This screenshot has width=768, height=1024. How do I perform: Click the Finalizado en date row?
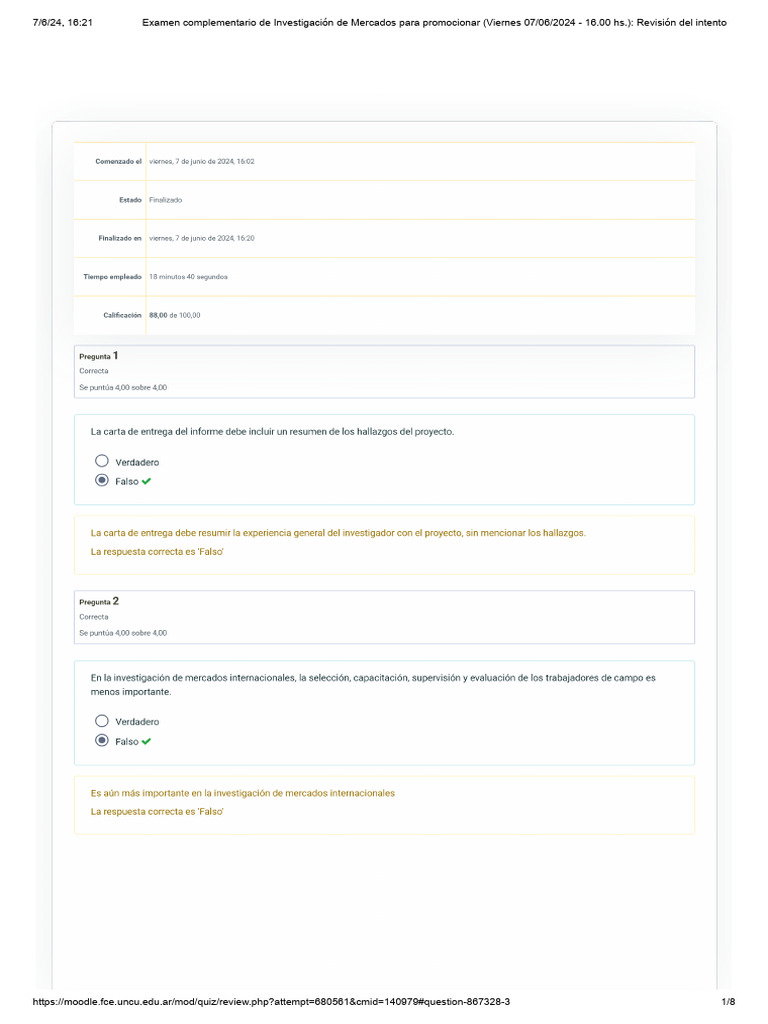tap(201, 238)
